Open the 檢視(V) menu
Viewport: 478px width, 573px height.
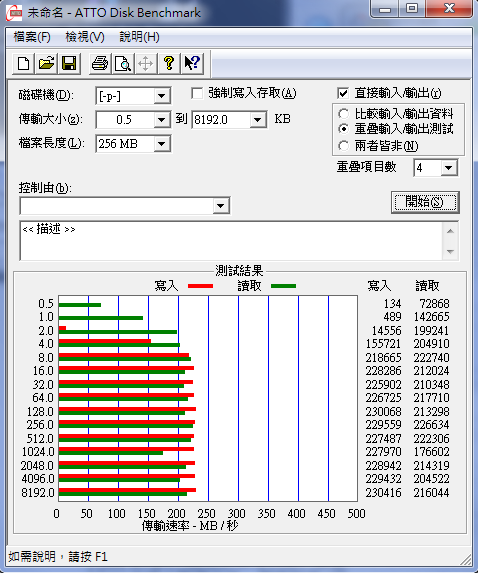(85, 37)
